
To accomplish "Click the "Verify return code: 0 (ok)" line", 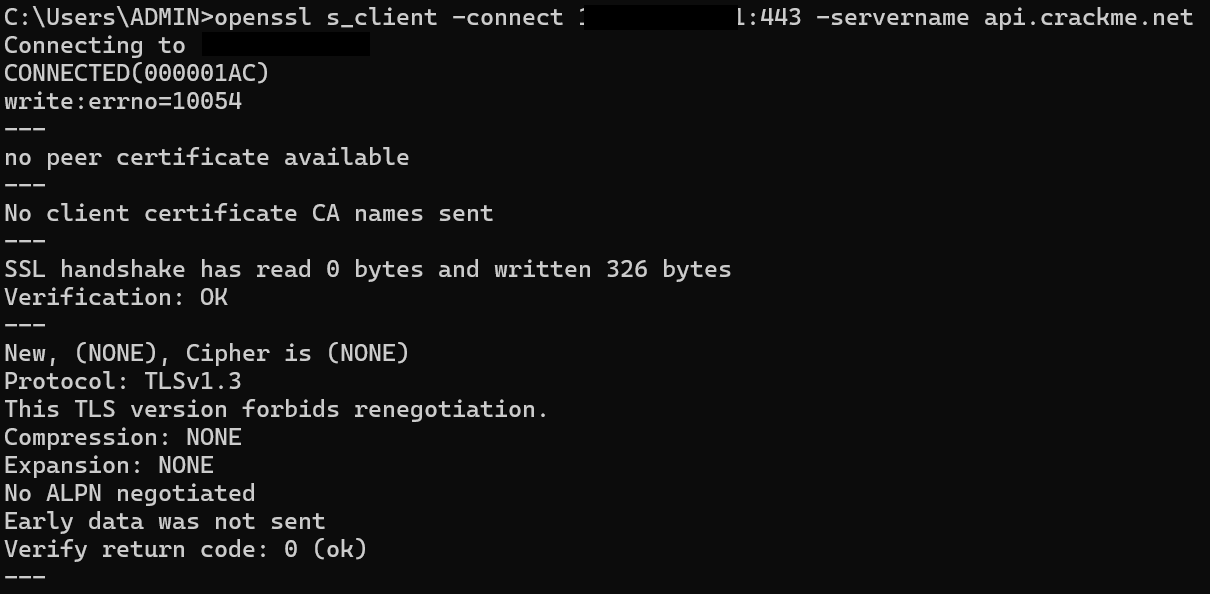I will point(186,549).
